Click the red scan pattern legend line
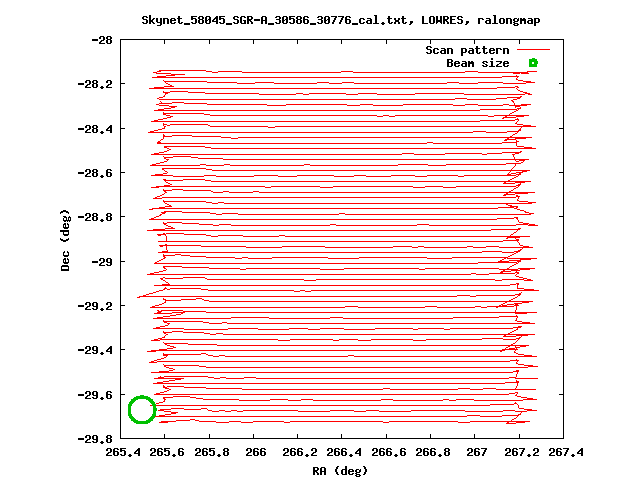 (x=533, y=50)
